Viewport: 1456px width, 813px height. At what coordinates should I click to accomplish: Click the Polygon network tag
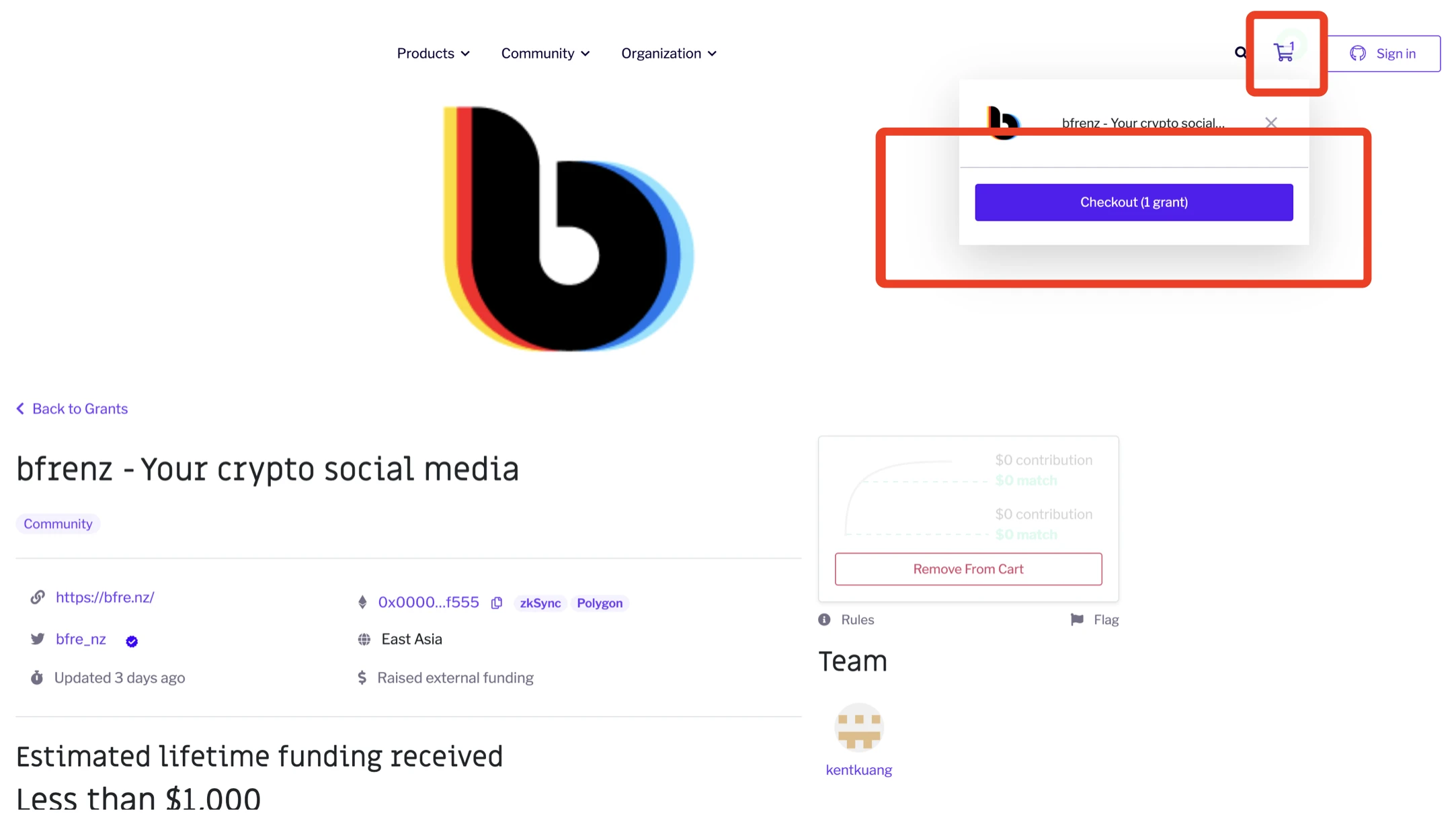[x=601, y=603]
